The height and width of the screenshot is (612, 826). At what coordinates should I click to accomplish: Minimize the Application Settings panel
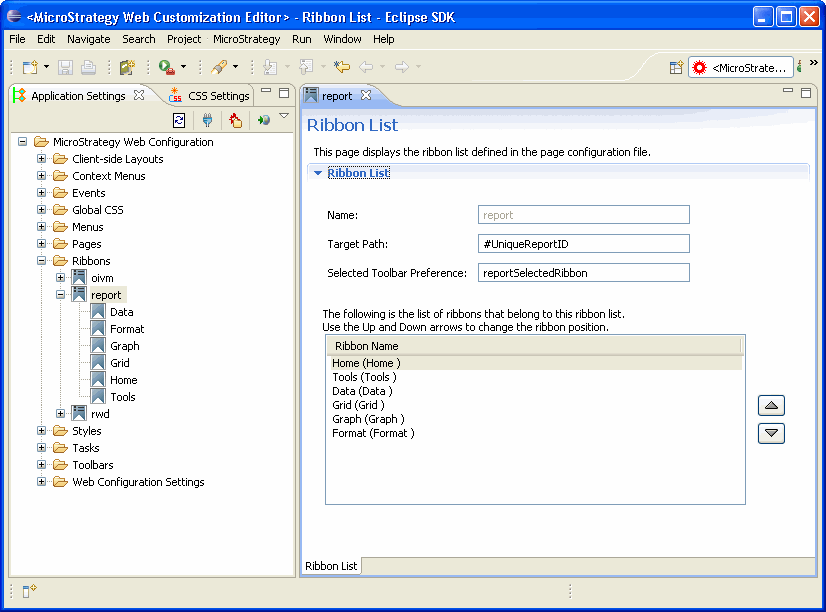pyautogui.click(x=266, y=91)
